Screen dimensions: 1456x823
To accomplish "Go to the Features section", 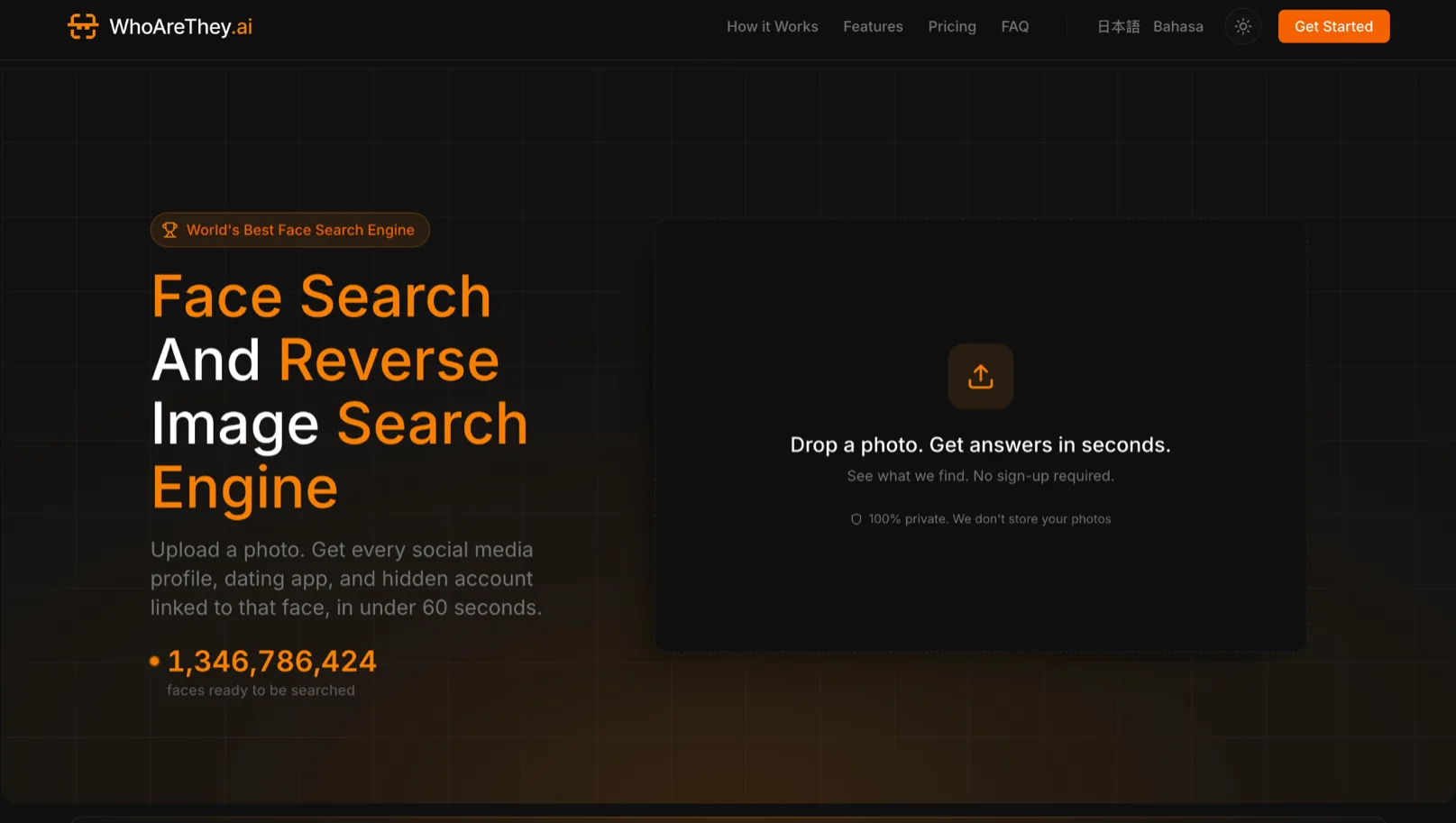I will click(x=873, y=27).
